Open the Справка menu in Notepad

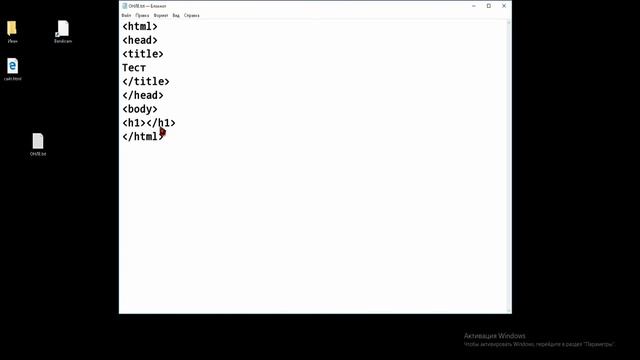192,16
